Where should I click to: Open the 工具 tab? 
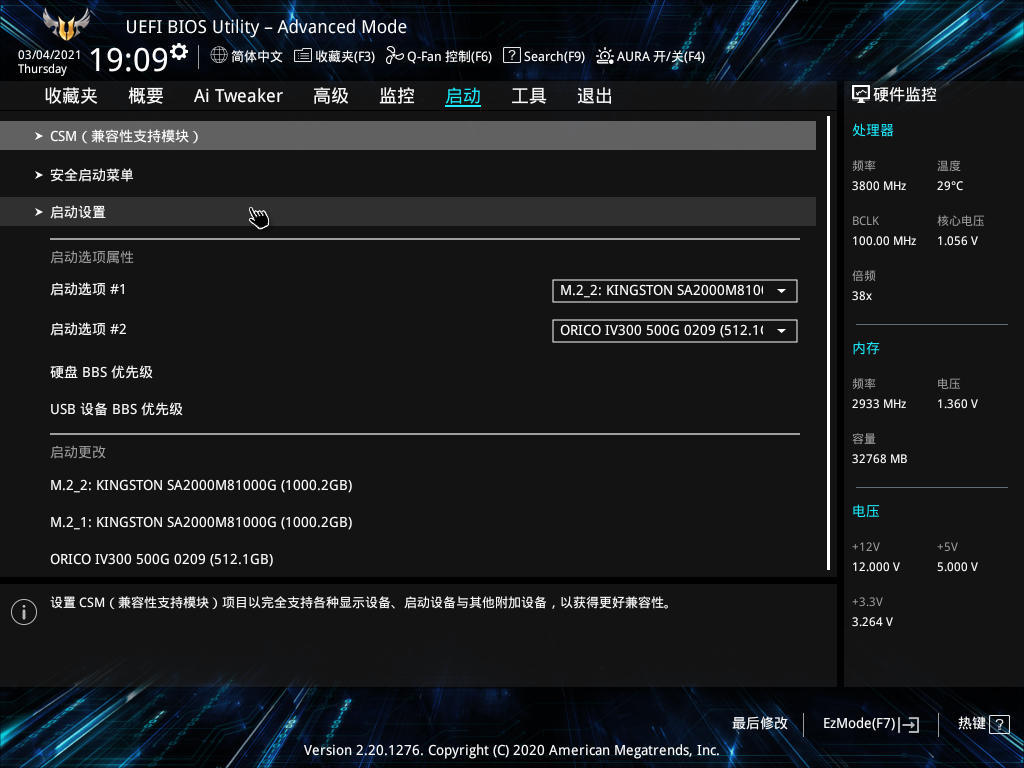pyautogui.click(x=528, y=95)
